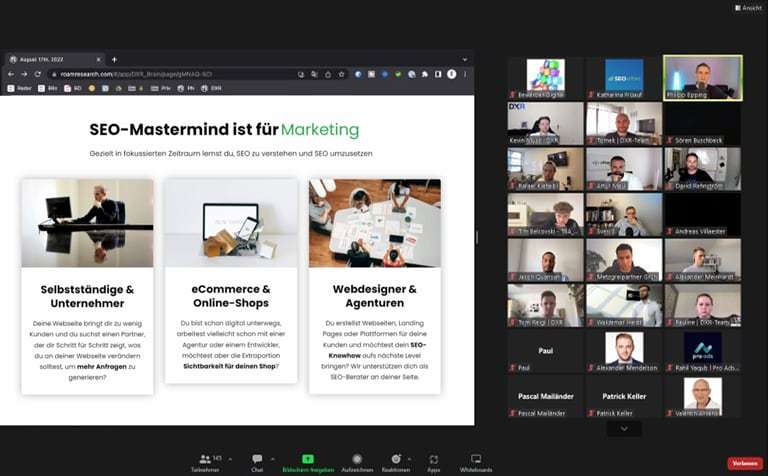Click the red Verlassen button
Viewport: 768px width, 476px height.
745,463
